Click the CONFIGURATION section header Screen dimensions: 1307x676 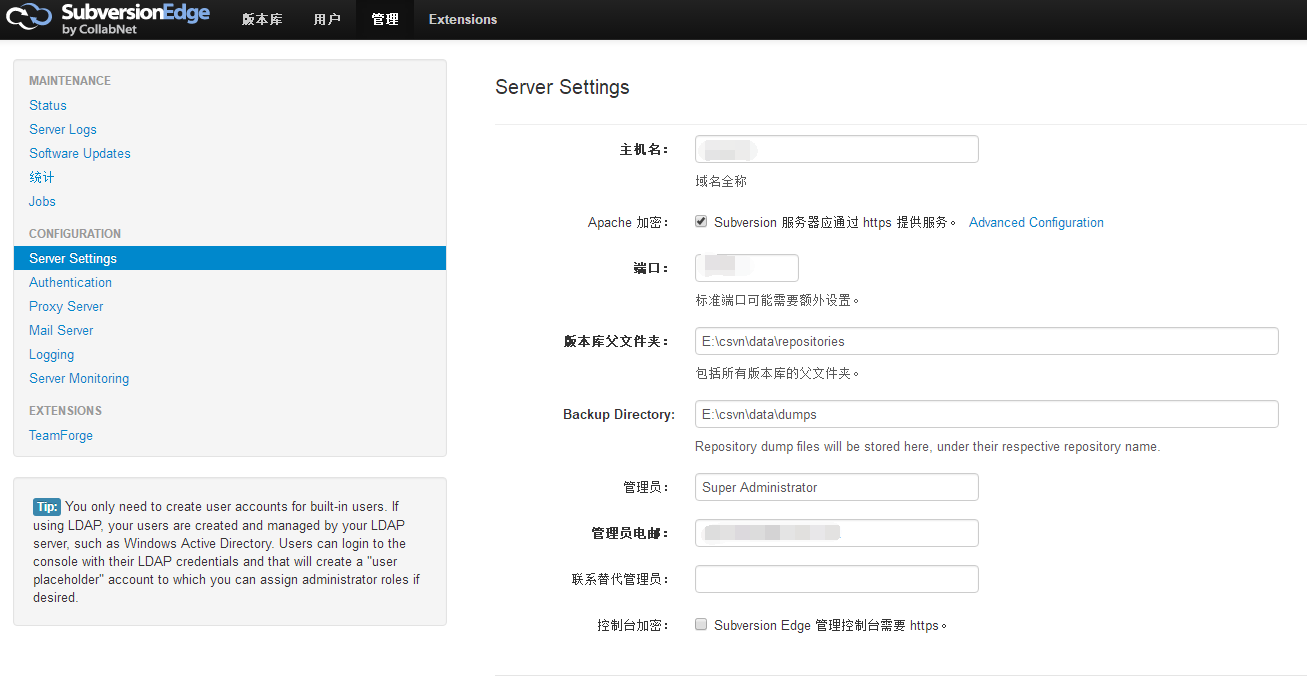[75, 234]
